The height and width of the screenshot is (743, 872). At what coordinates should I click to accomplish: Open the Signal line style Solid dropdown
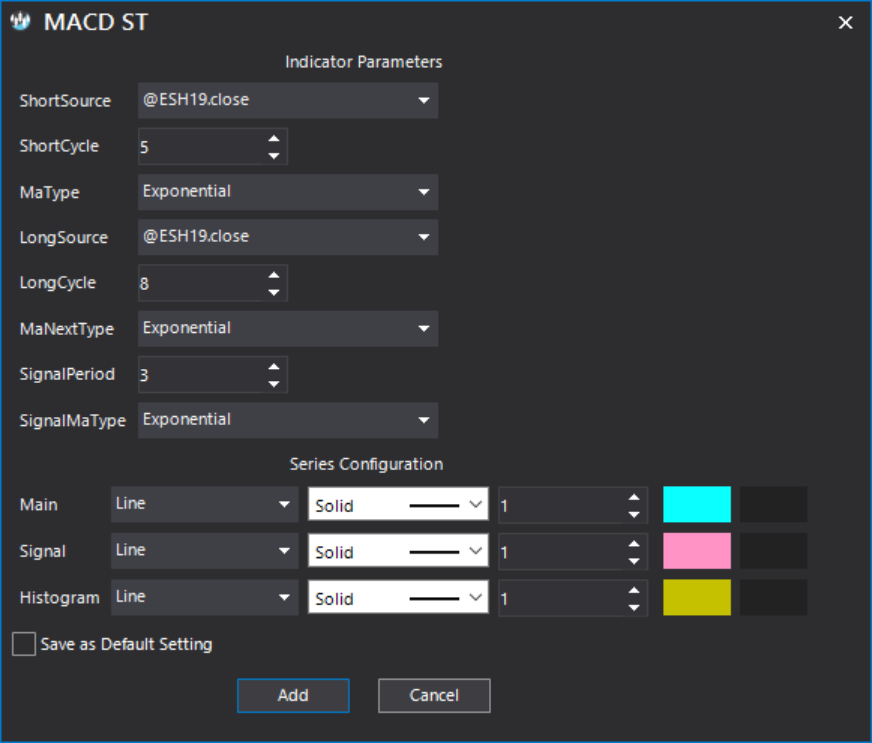398,551
